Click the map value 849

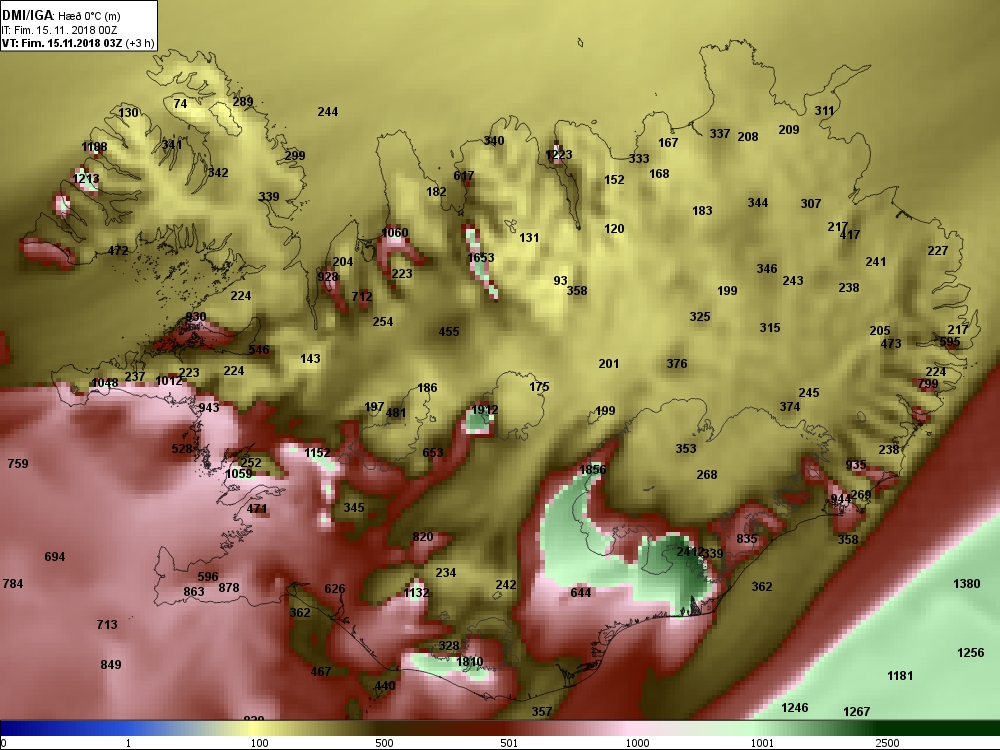coord(111,665)
